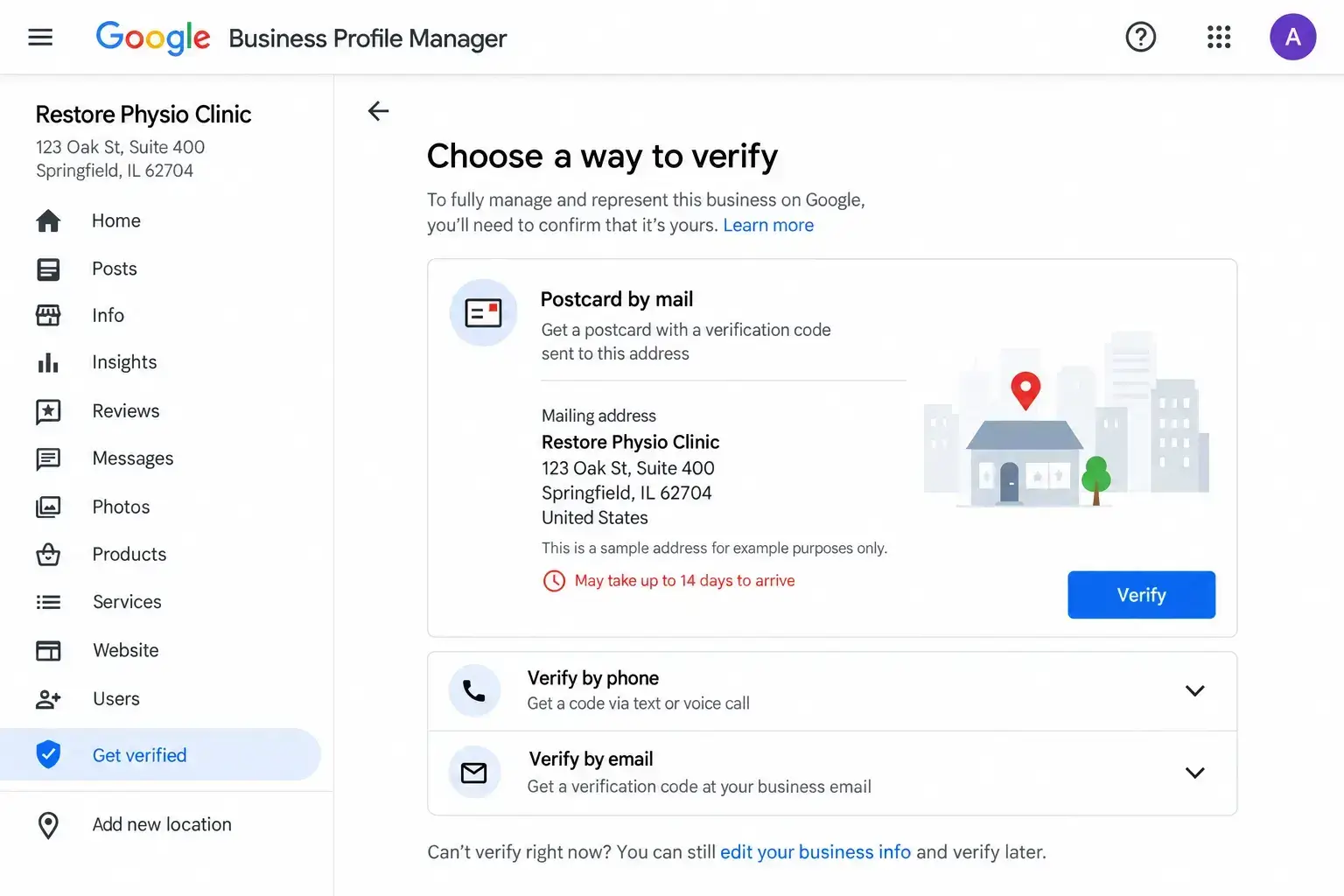This screenshot has height=896, width=1344.
Task: Select Add new location in sidebar
Action: [161, 825]
